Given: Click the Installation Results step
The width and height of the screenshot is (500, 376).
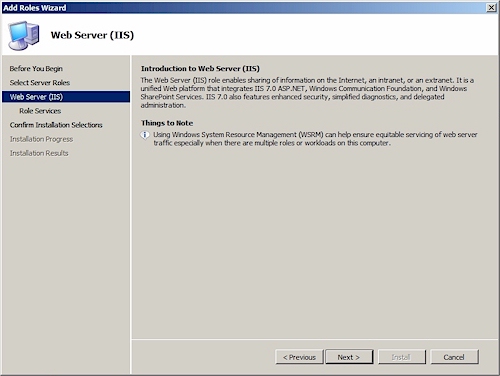Looking at the screenshot, I should (39, 153).
